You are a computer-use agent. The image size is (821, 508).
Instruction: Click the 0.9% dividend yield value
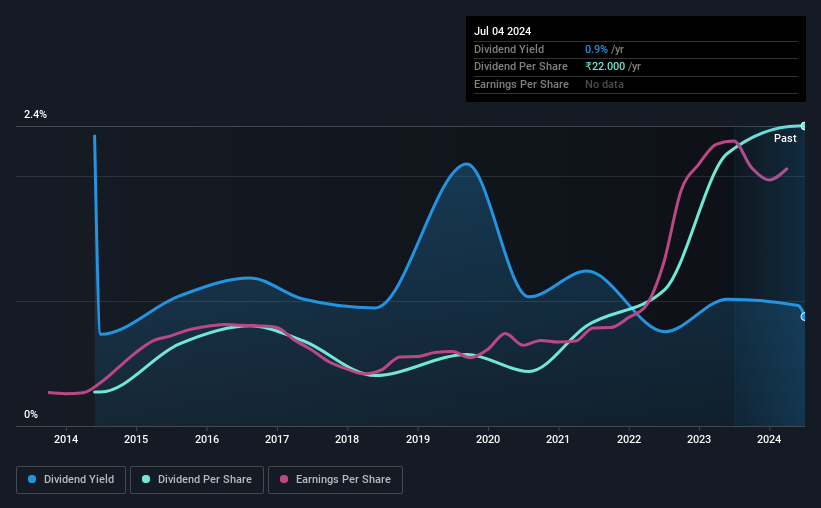click(x=596, y=49)
